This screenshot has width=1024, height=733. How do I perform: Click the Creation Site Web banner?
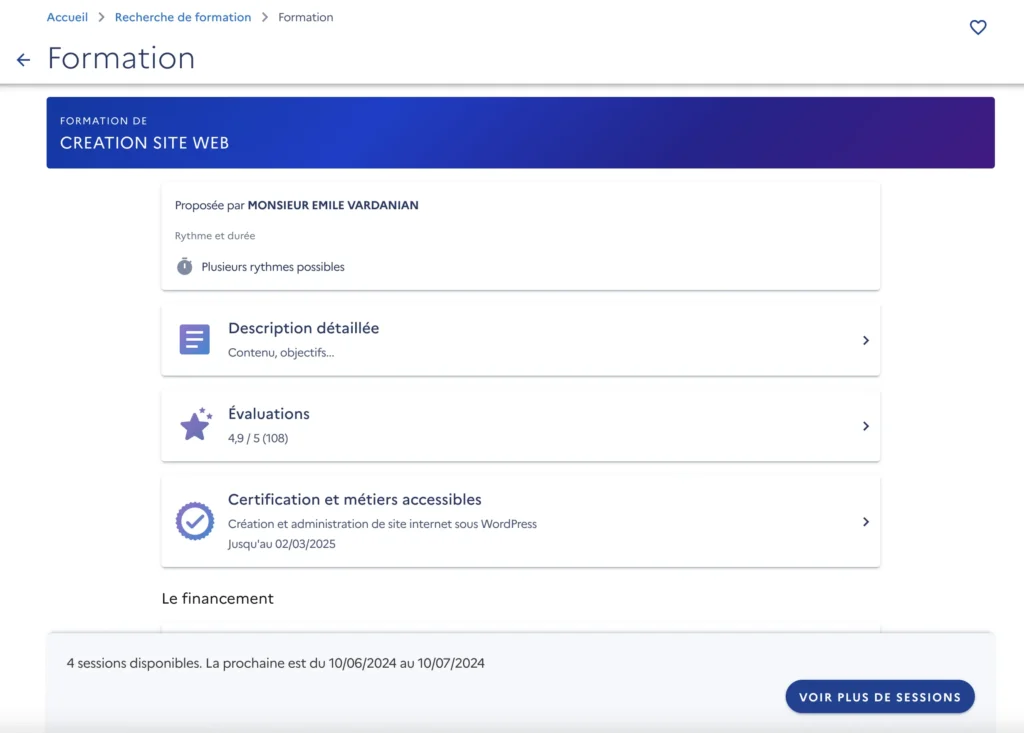[x=520, y=132]
